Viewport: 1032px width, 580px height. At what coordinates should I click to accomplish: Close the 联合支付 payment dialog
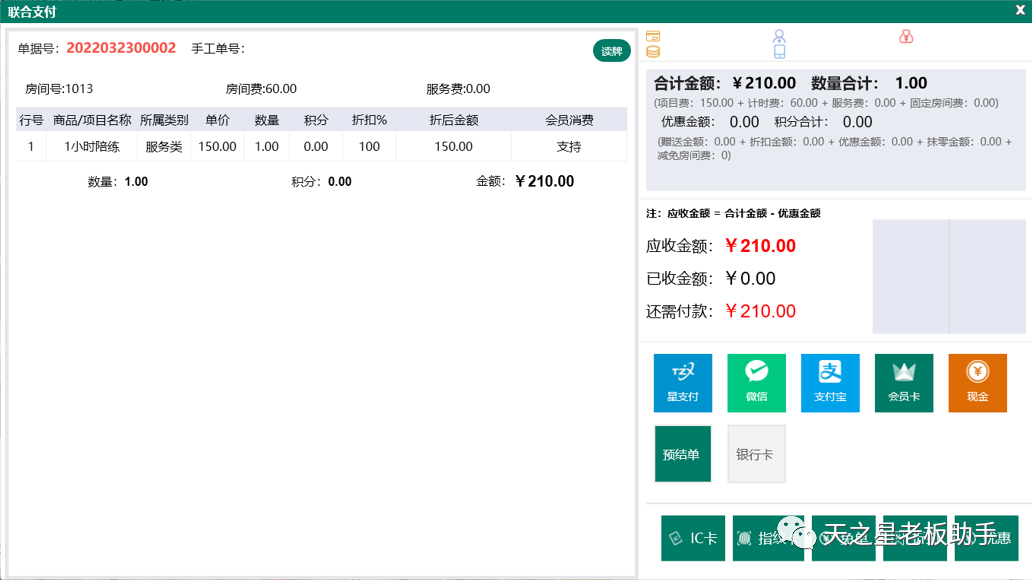(x=1019, y=10)
